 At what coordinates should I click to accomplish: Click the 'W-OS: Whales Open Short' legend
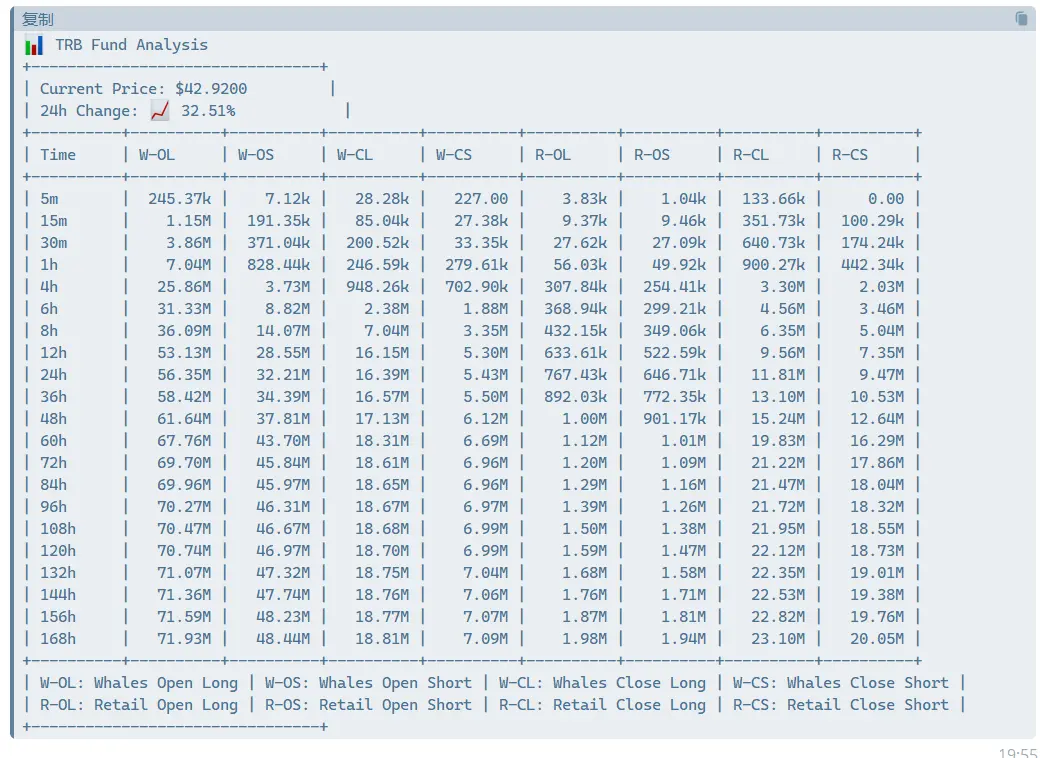[x=368, y=682]
